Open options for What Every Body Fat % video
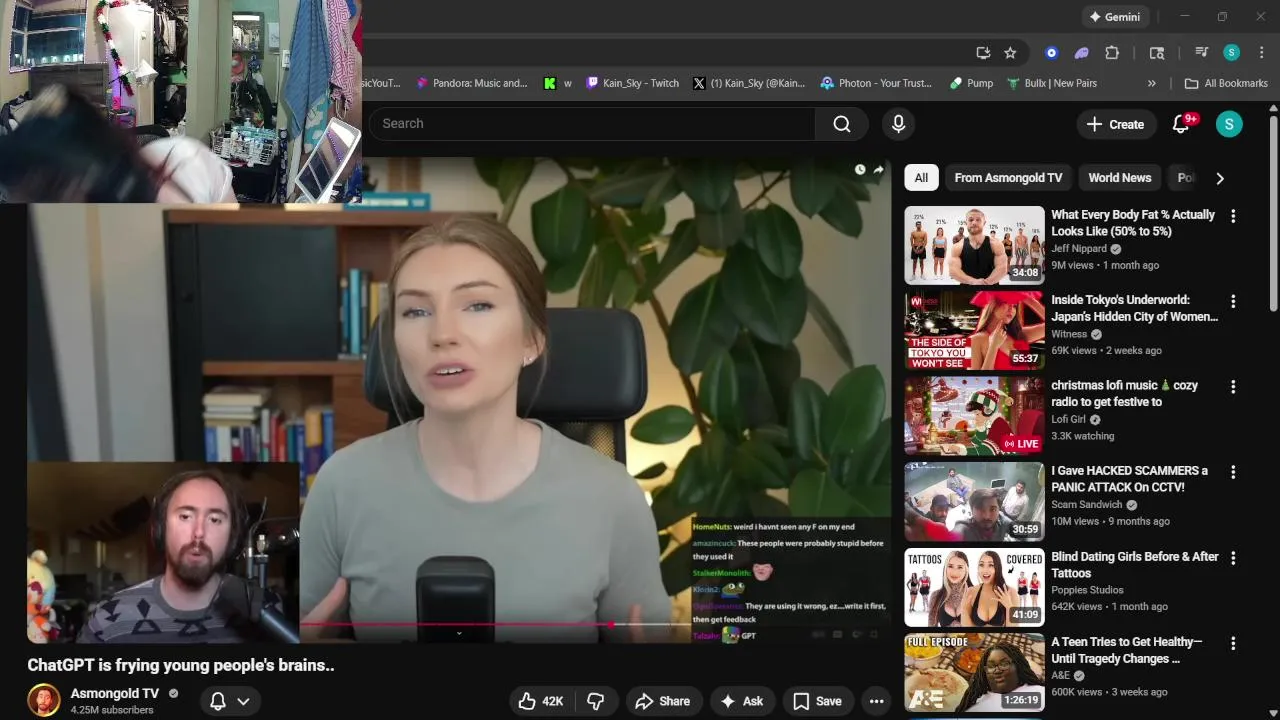This screenshot has width=1280, height=720. tap(1233, 216)
